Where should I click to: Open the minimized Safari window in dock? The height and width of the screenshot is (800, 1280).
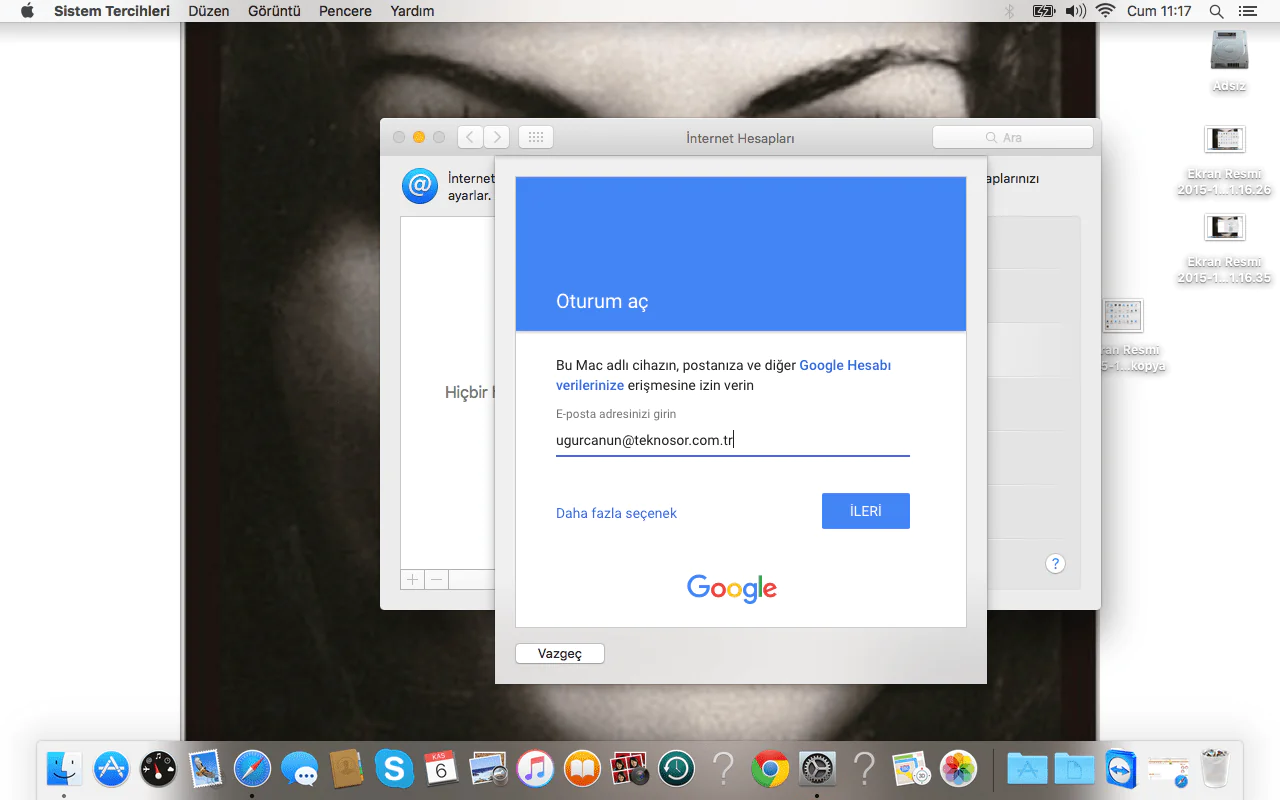[1168, 768]
